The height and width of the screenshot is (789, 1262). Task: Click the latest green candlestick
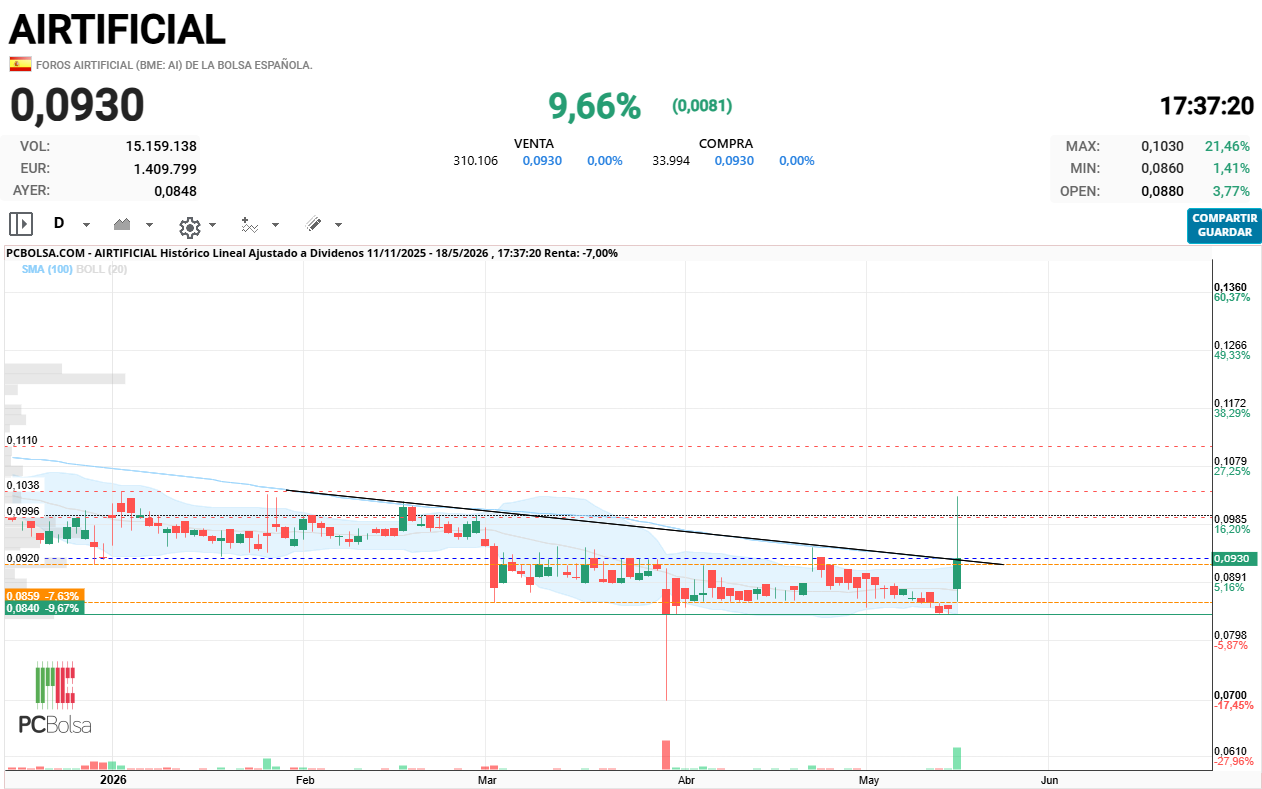(x=957, y=574)
